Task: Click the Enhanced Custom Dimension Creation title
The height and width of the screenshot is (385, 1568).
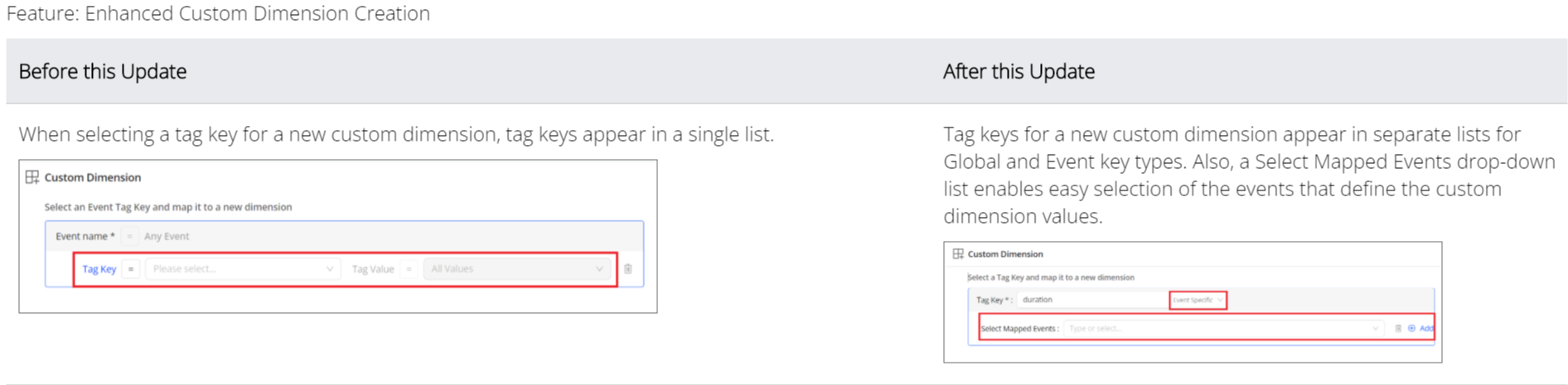Action: (x=218, y=13)
